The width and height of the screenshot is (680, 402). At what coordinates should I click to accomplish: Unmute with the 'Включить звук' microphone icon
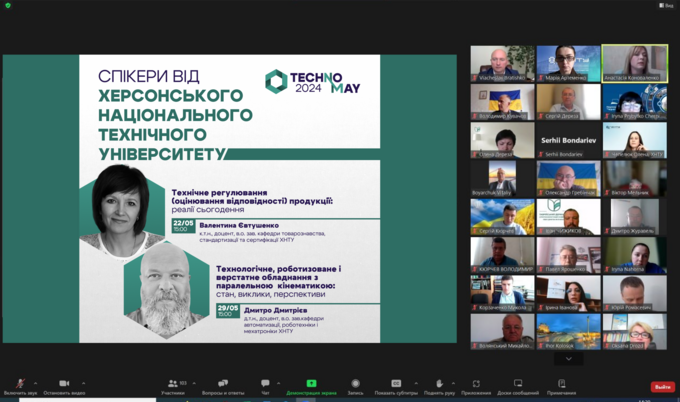pos(20,383)
